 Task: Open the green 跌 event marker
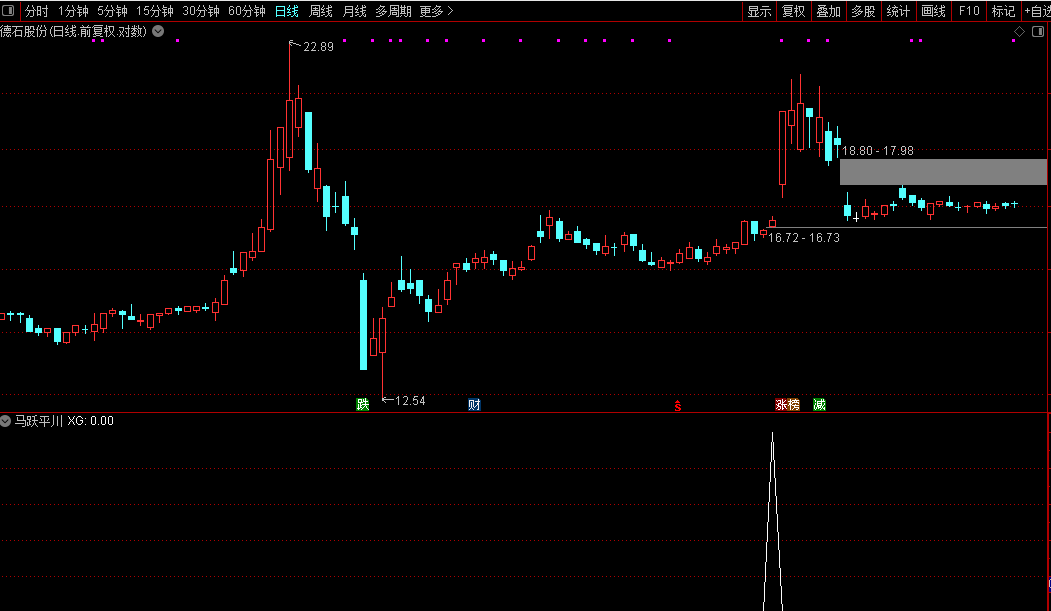[363, 404]
